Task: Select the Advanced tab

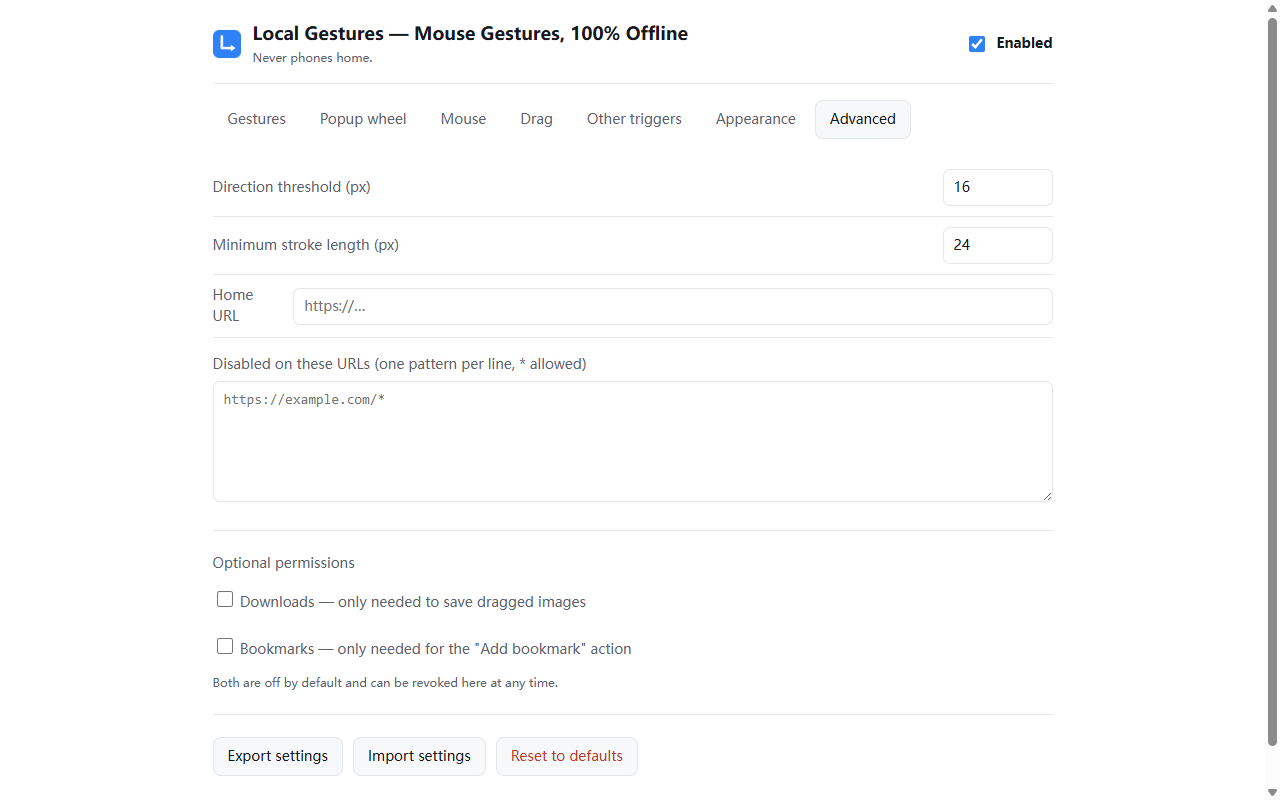Action: pos(863,119)
